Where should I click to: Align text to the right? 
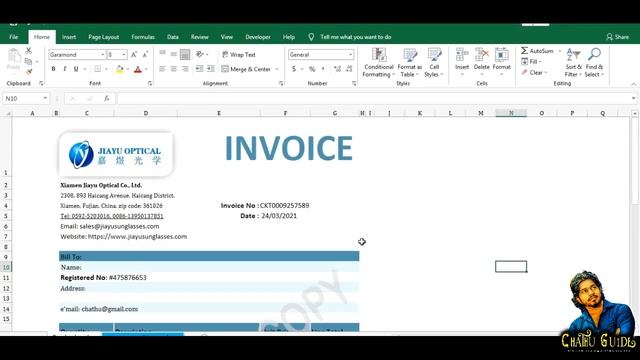[x=185, y=69]
